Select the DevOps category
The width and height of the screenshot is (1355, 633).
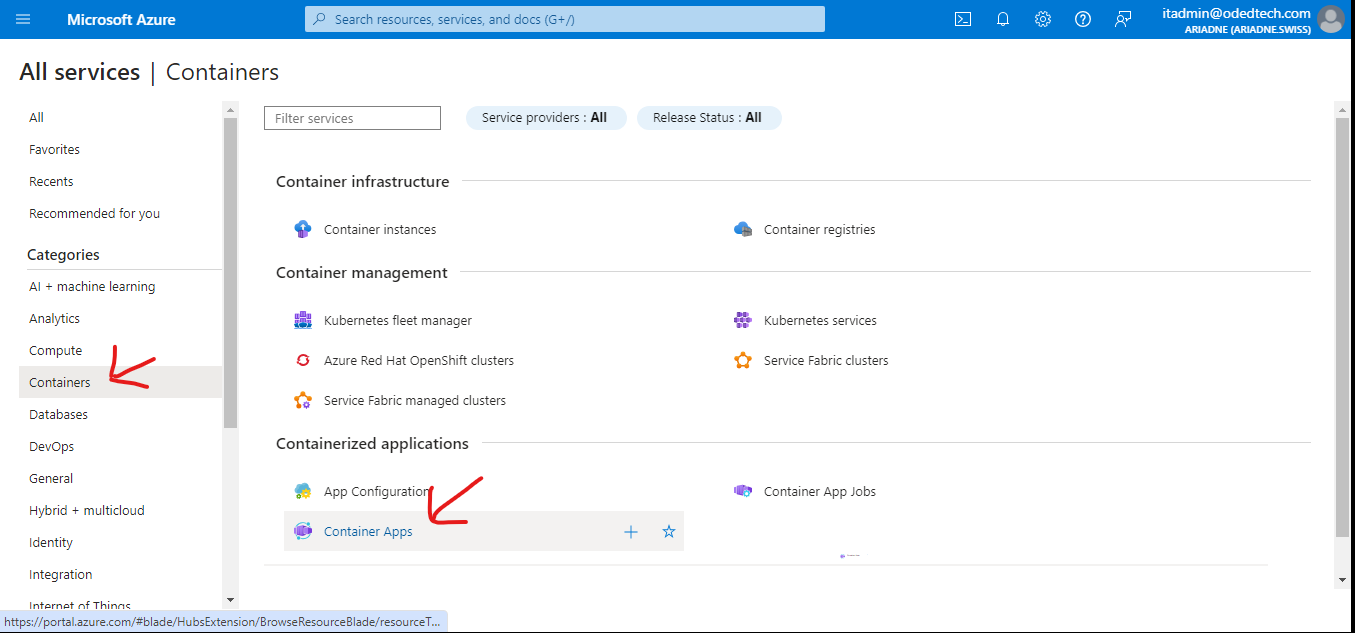tap(51, 446)
